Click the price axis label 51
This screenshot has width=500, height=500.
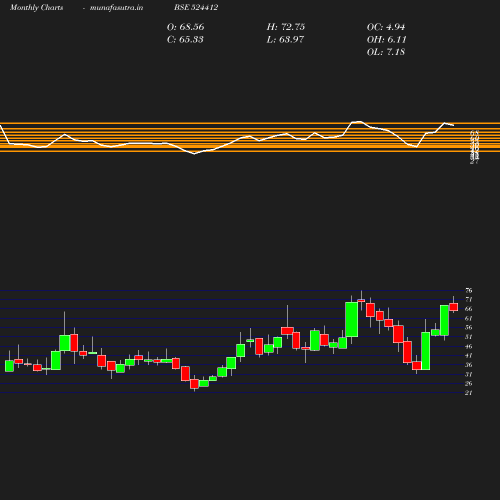click(469, 337)
